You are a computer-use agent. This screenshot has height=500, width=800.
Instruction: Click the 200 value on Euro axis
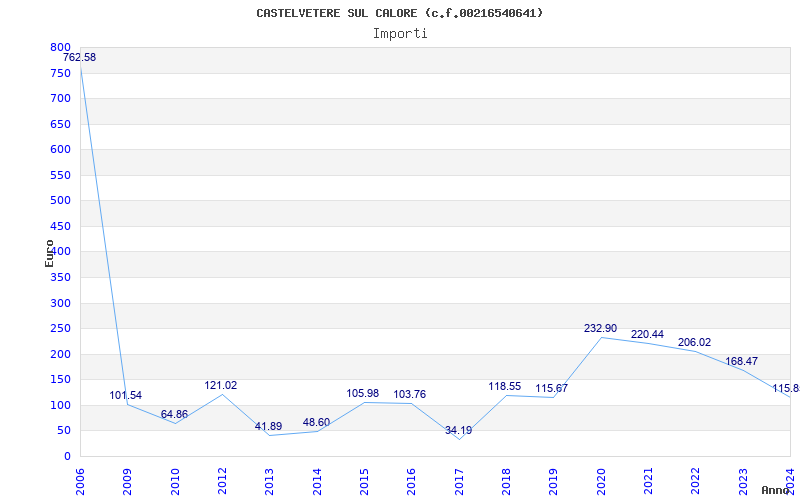60,355
